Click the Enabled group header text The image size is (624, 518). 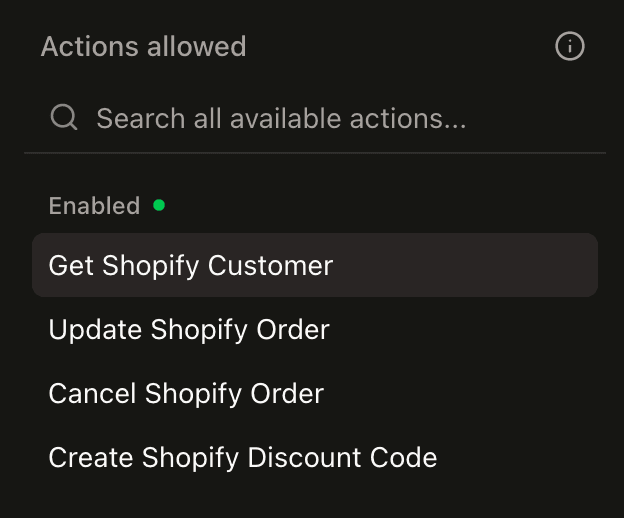click(94, 206)
